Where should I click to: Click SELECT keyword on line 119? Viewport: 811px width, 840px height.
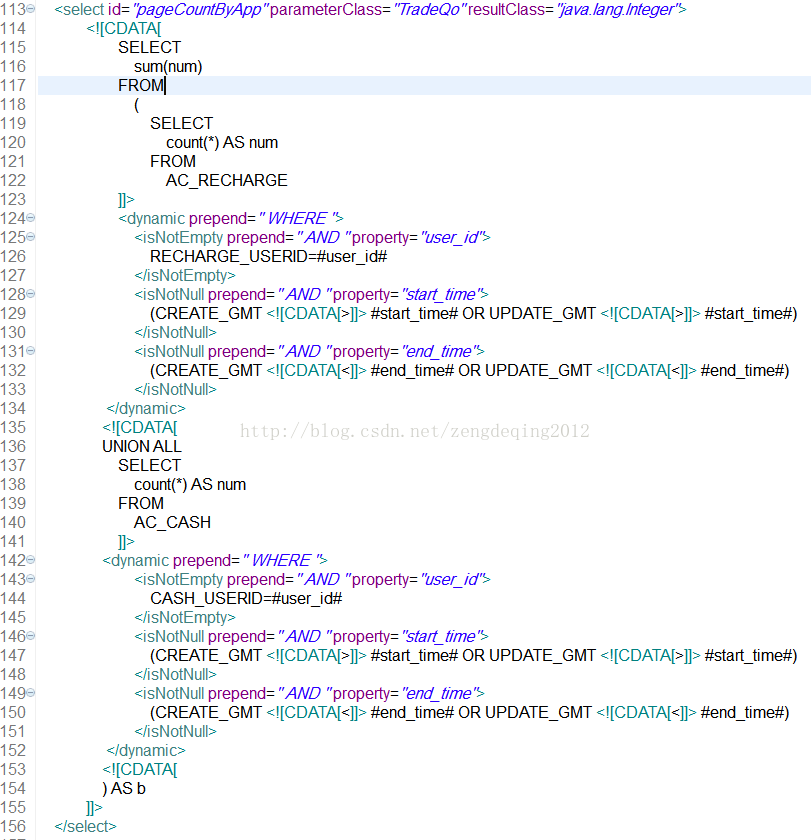[x=182, y=124]
